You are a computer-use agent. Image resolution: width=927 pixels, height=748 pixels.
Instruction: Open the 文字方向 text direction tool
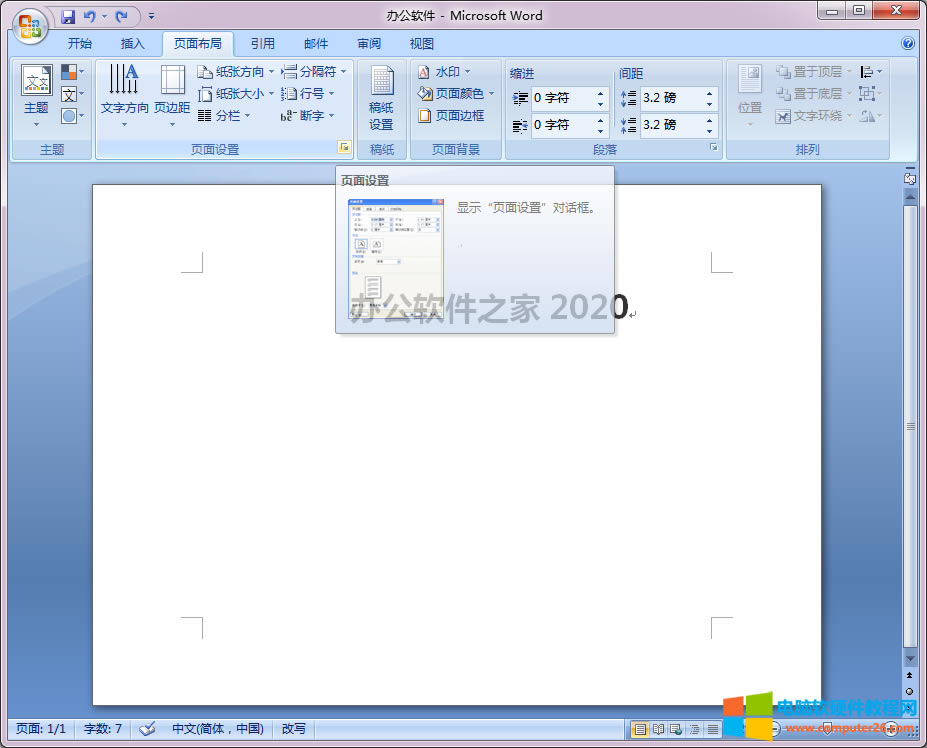coord(125,96)
